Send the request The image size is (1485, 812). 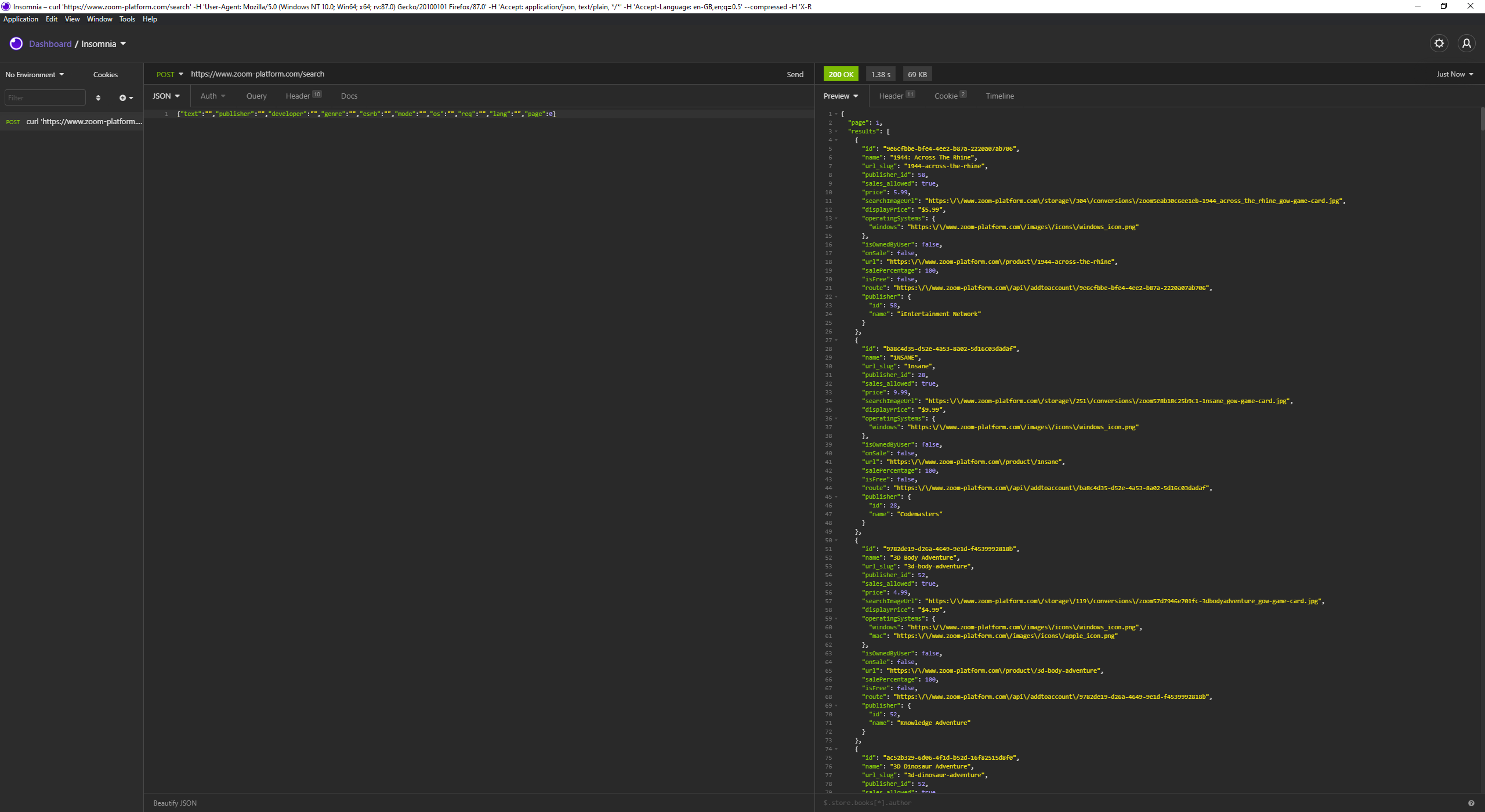coord(795,74)
